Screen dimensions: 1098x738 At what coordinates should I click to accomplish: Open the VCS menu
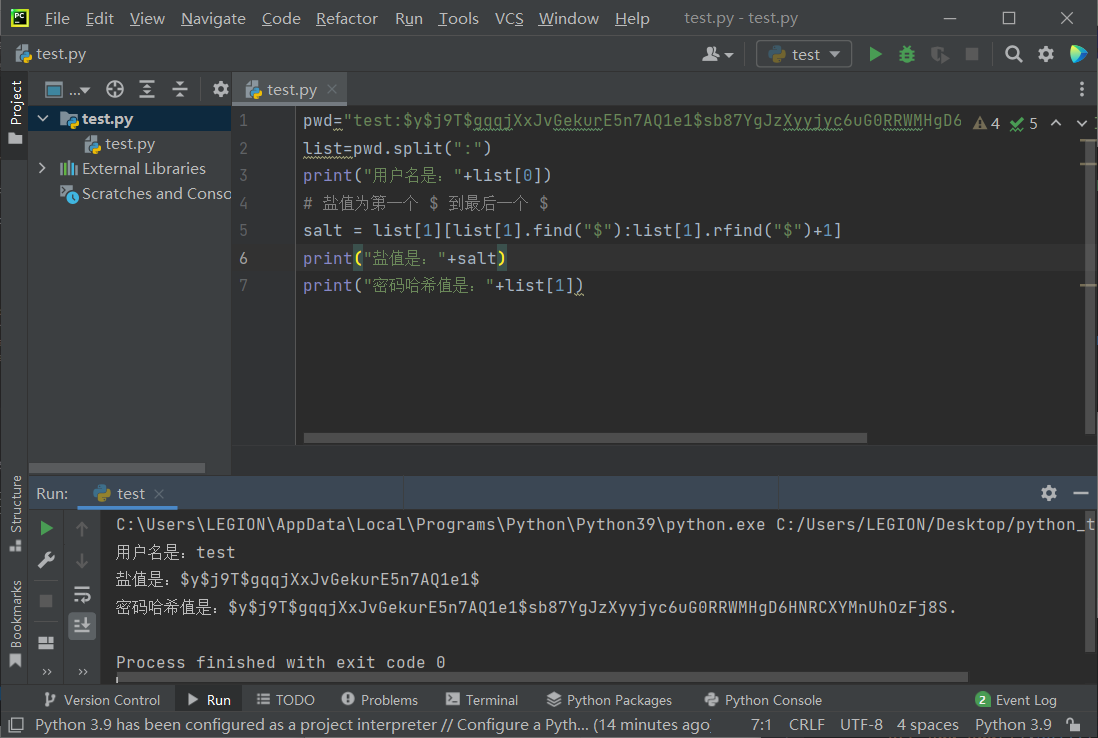509,19
